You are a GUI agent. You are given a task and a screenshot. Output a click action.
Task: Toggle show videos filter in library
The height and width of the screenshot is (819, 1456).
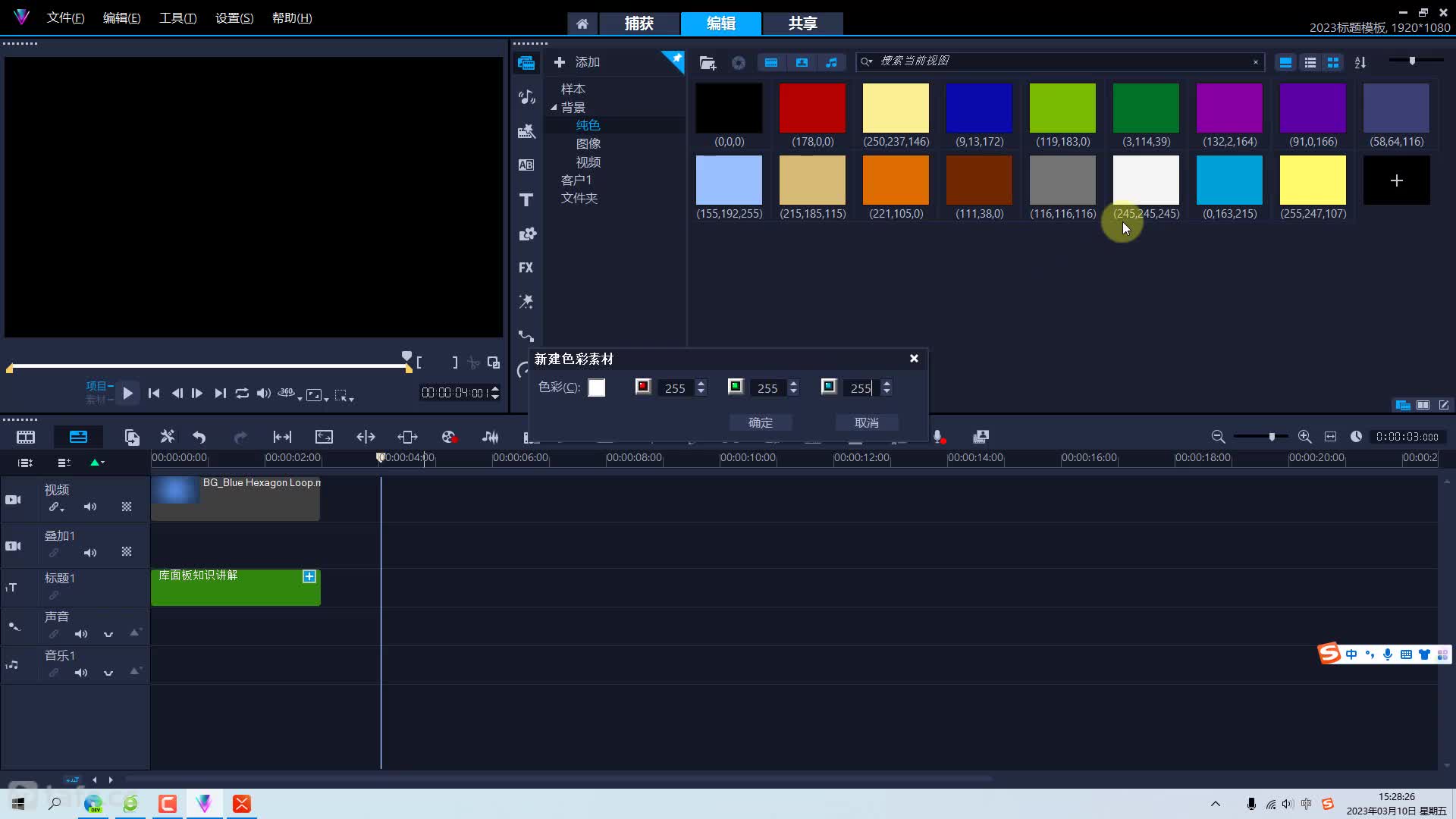click(x=771, y=63)
